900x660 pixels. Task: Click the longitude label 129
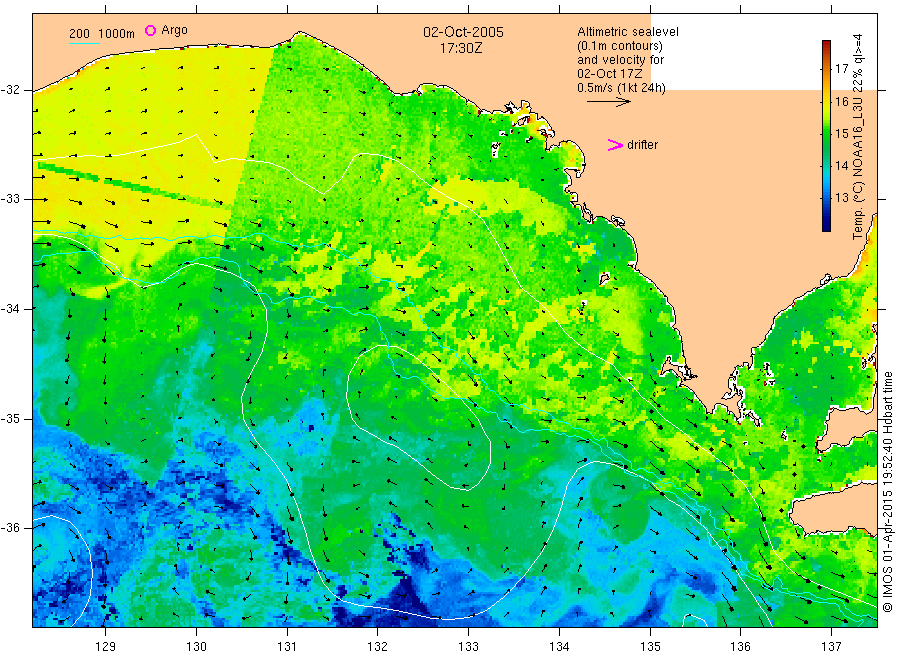click(106, 647)
